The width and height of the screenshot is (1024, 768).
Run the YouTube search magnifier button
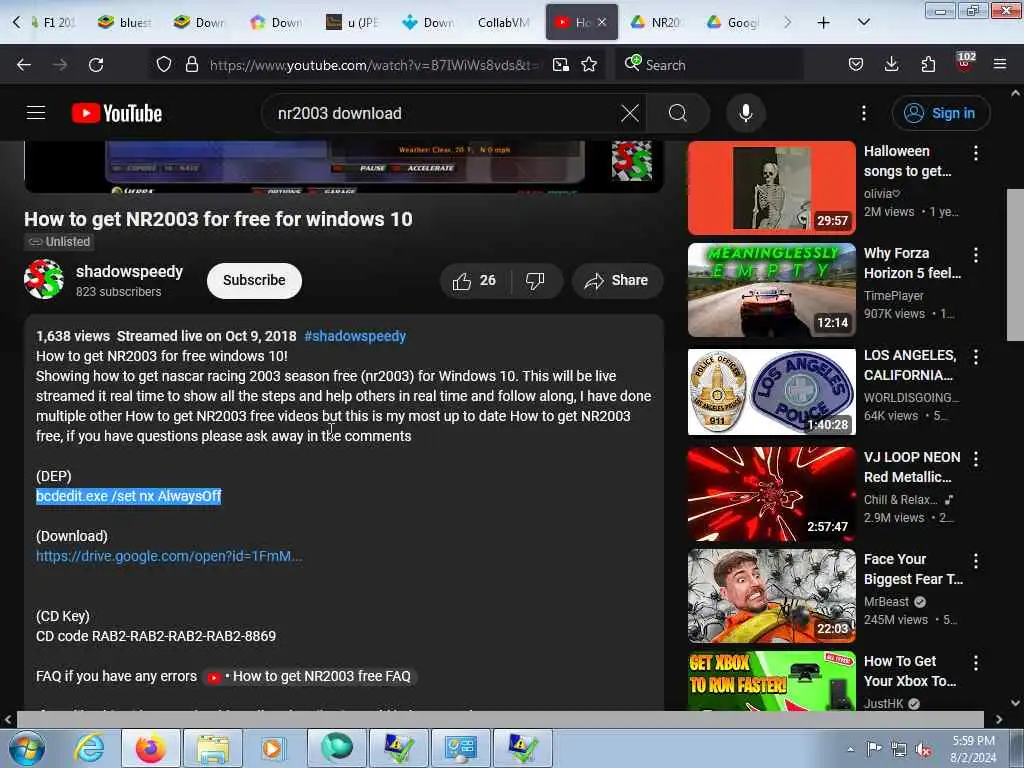[x=678, y=113]
